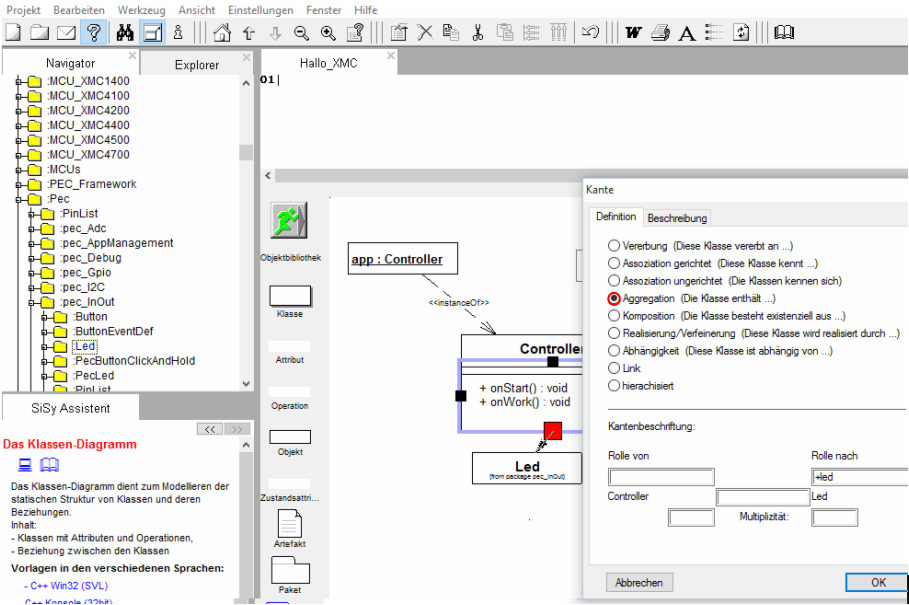This screenshot has width=909, height=605.
Task: Open the Objektbibliothek running figure icon
Action: (289, 221)
